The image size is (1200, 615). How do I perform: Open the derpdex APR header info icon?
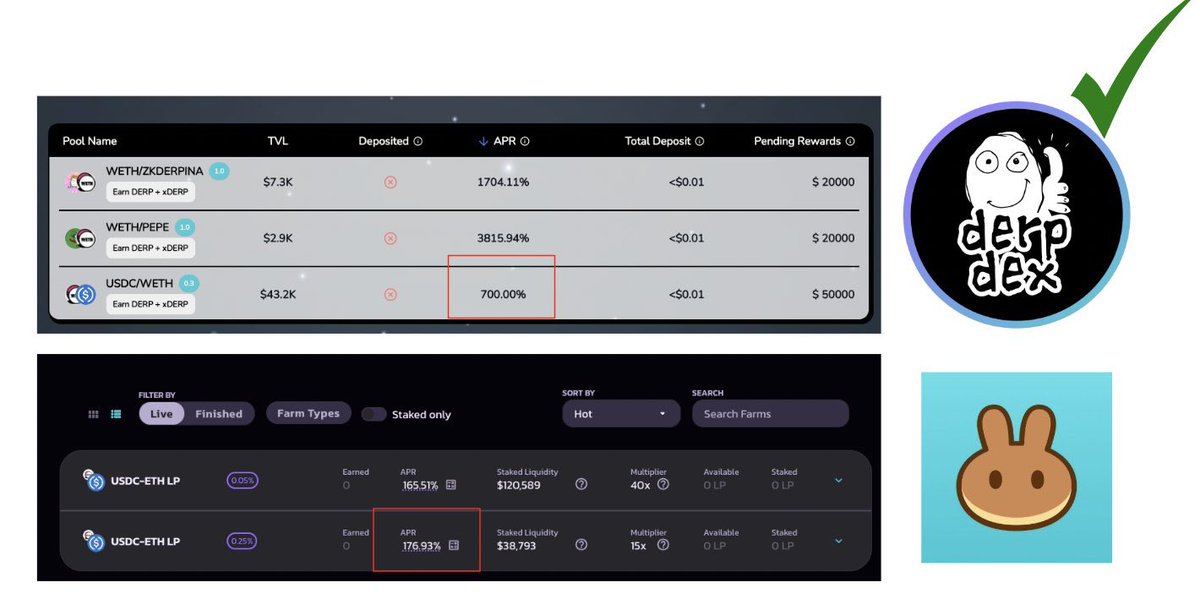[x=525, y=141]
